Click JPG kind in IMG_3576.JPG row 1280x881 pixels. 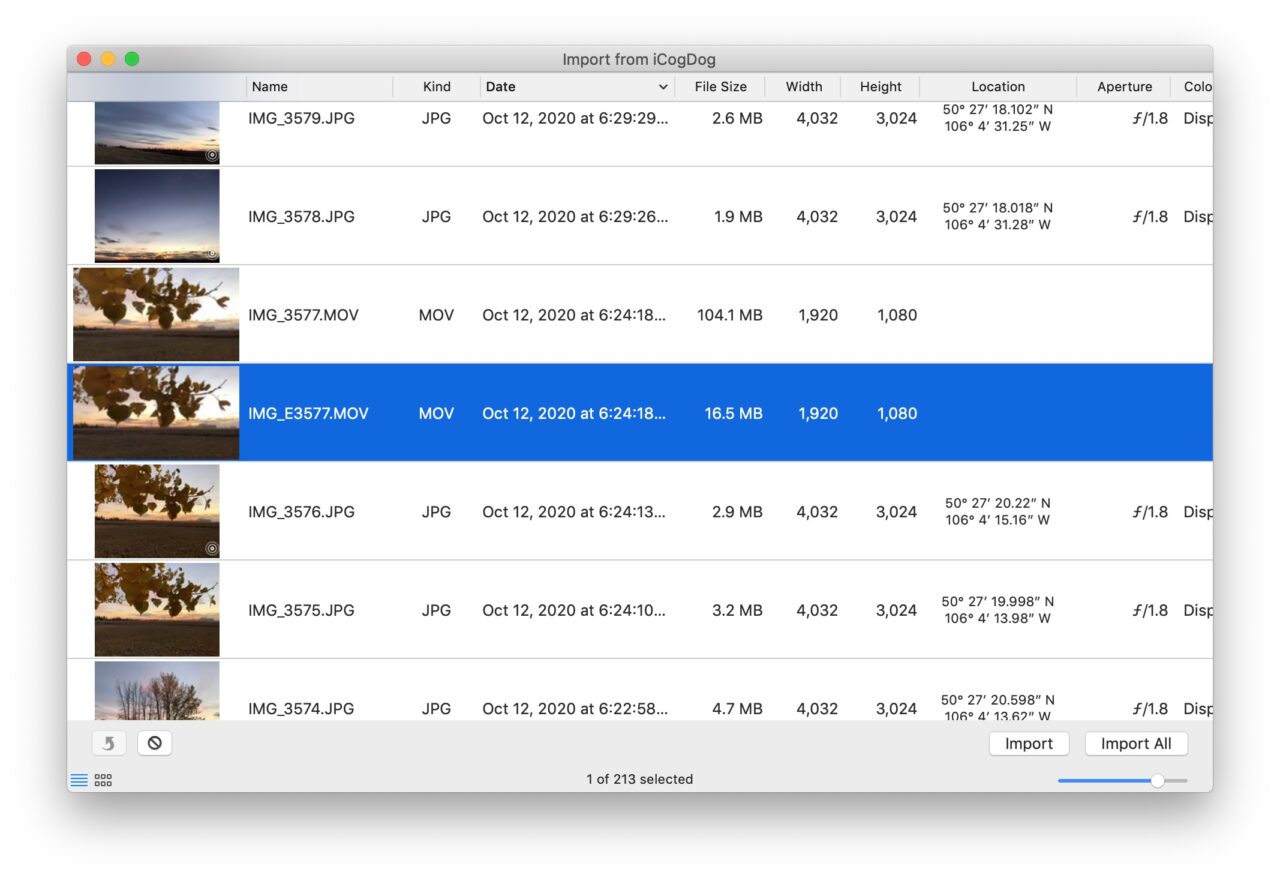(x=436, y=511)
